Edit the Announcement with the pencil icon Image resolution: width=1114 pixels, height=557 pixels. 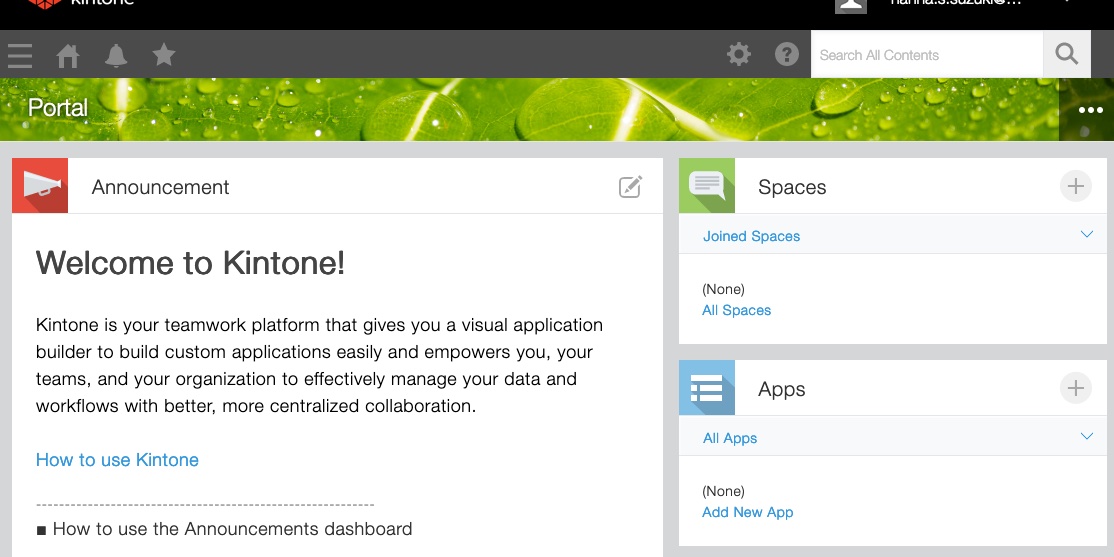(630, 186)
